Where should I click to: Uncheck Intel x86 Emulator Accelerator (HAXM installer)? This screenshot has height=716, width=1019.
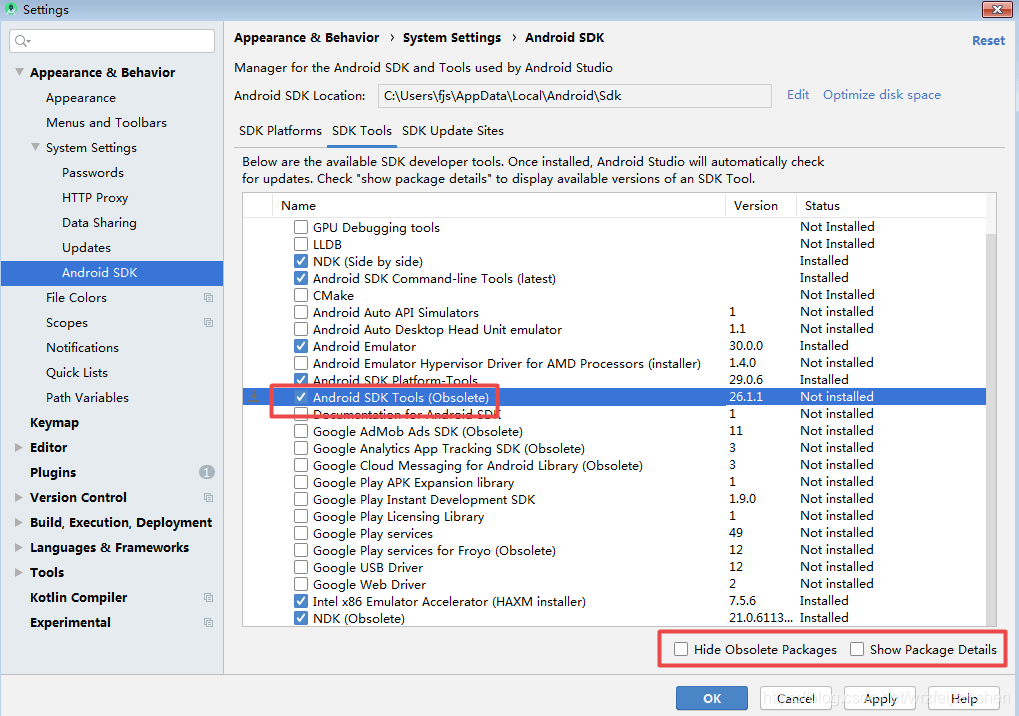301,601
